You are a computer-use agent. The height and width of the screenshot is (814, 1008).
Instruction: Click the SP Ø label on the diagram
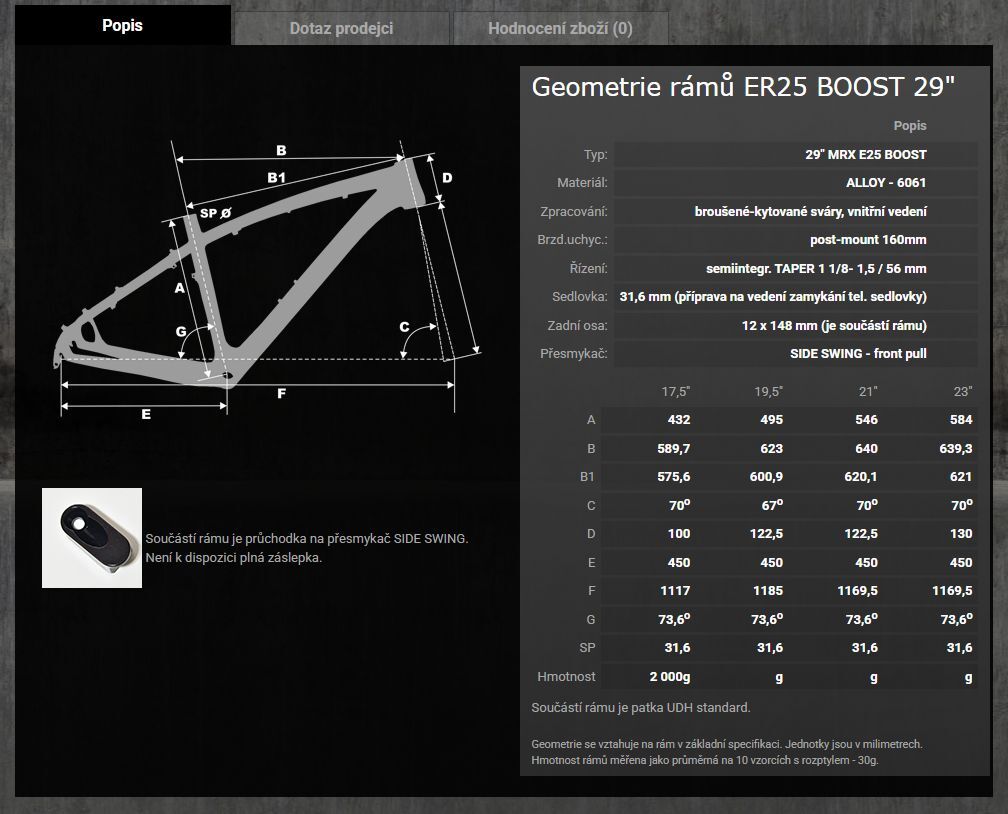pyautogui.click(x=215, y=213)
